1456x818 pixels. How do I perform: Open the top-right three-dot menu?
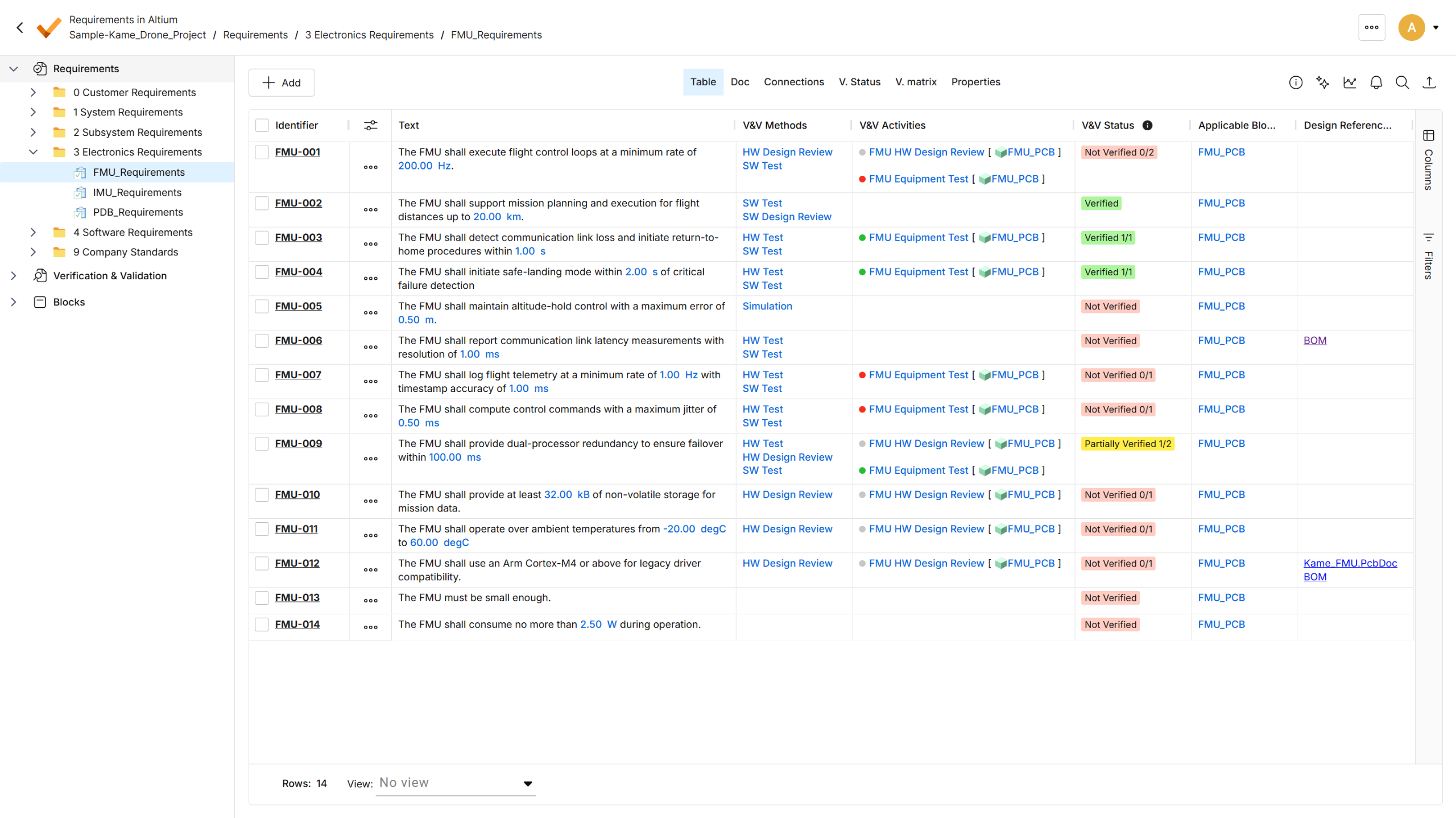click(1371, 27)
